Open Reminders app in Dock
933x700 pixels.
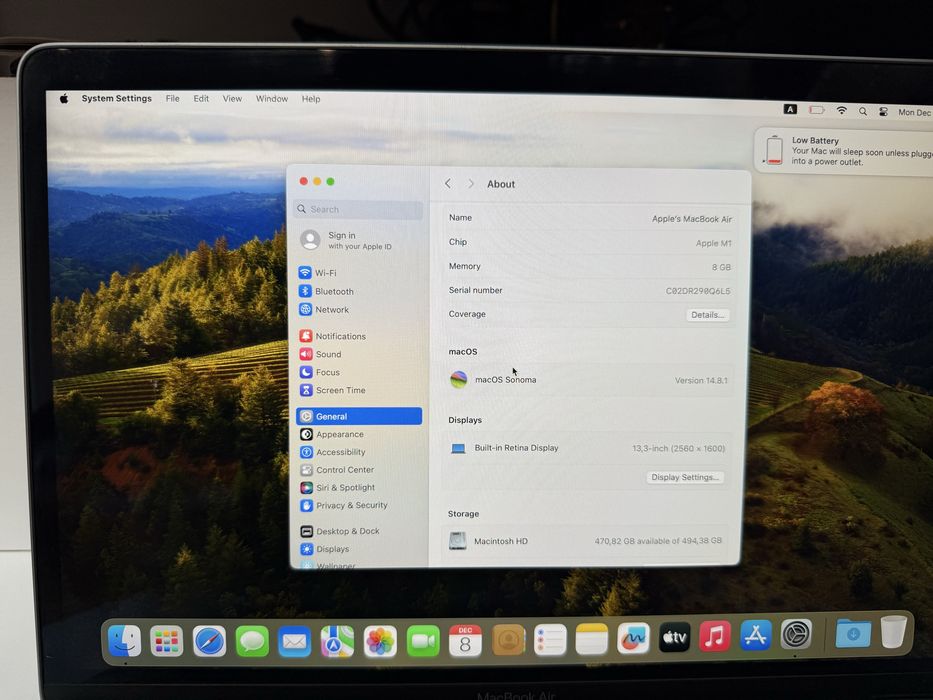550,640
